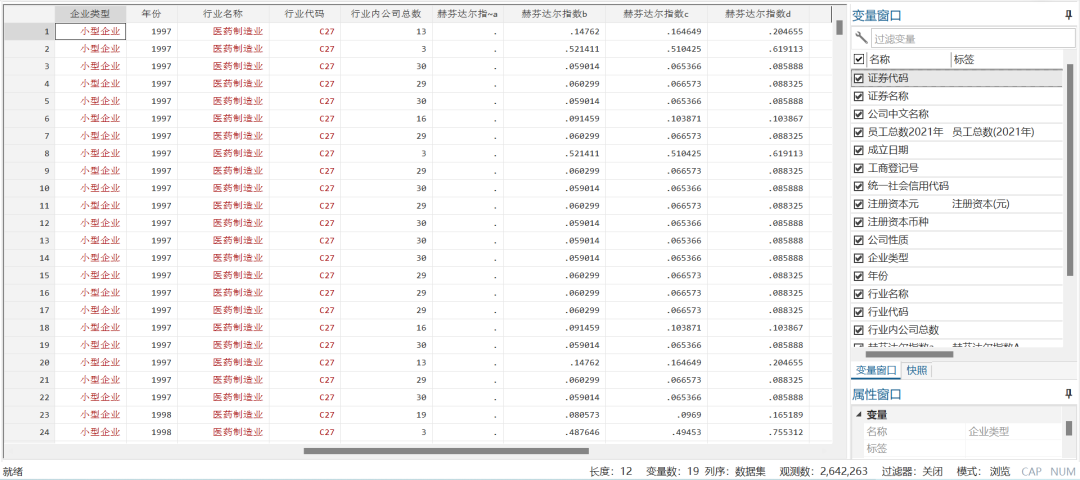
Task: Select the 行业代码 column header
Action: (x=304, y=14)
